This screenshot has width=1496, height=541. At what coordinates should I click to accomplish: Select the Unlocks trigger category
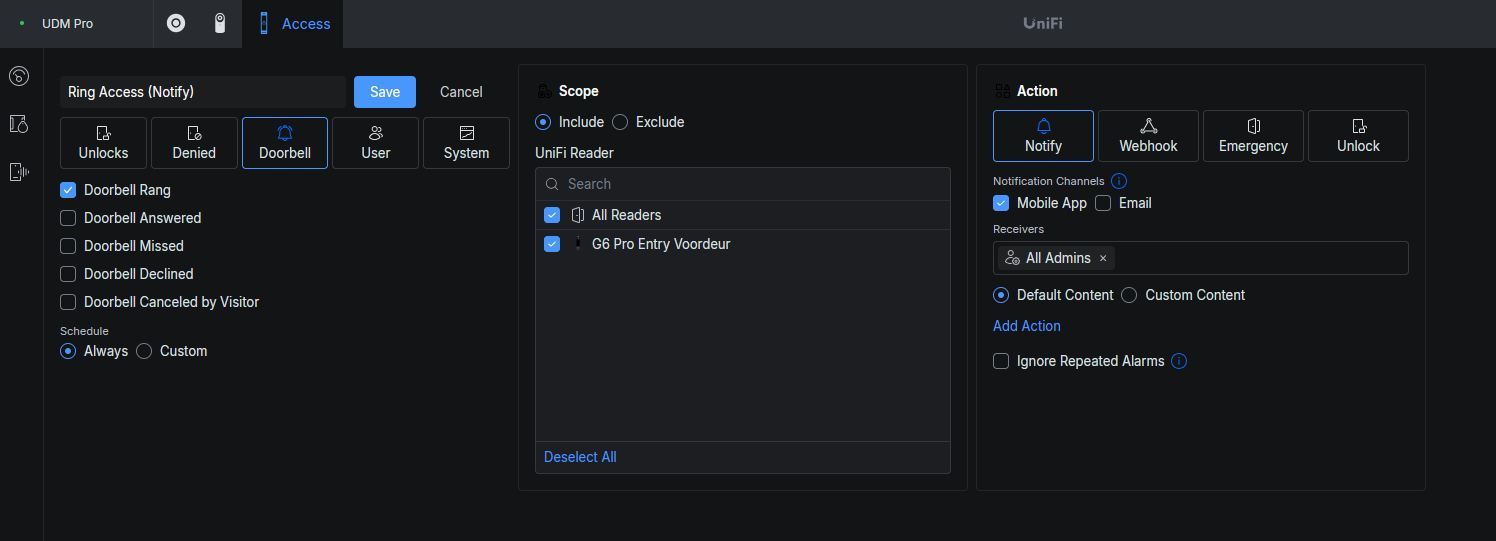[103, 143]
